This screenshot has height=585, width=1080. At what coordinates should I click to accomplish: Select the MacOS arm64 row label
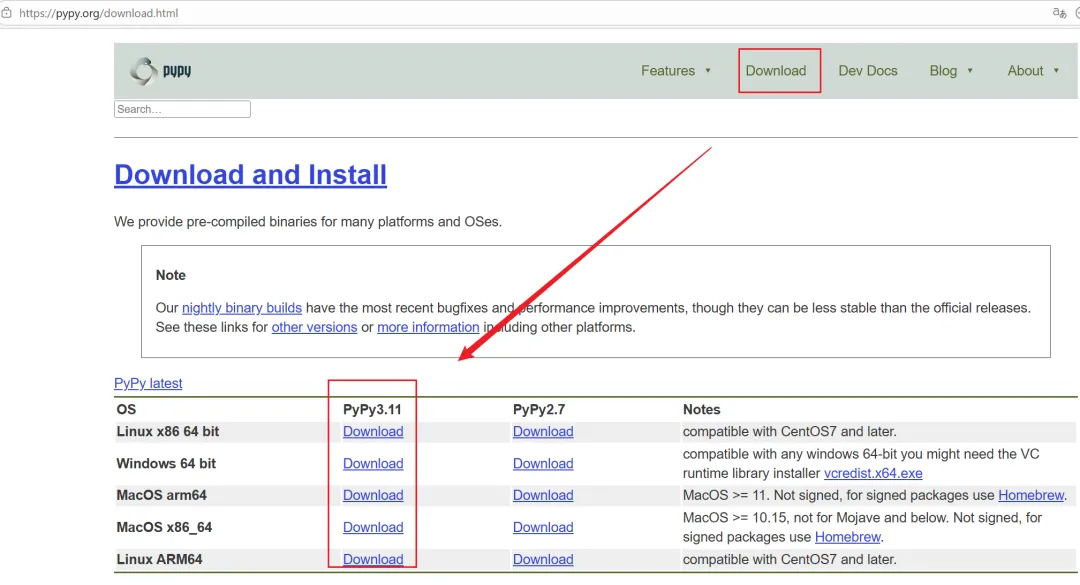coord(161,495)
